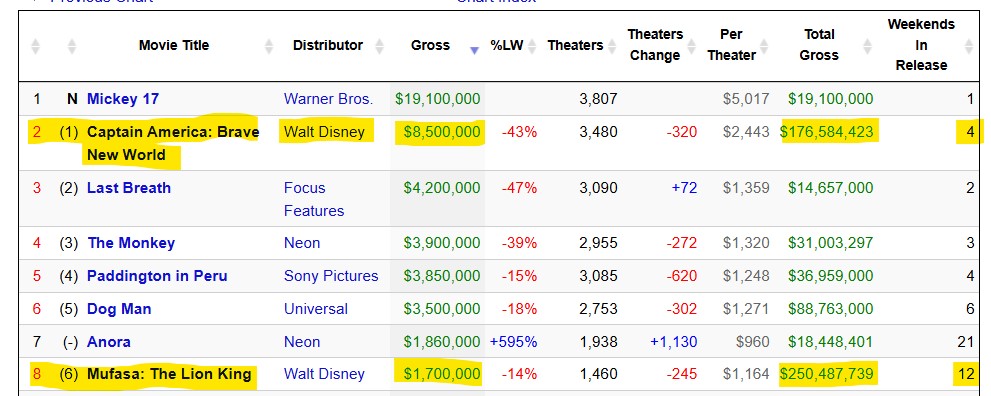The height and width of the screenshot is (396, 991).
Task: Click sort arrows beside Total Gross
Action: click(868, 46)
